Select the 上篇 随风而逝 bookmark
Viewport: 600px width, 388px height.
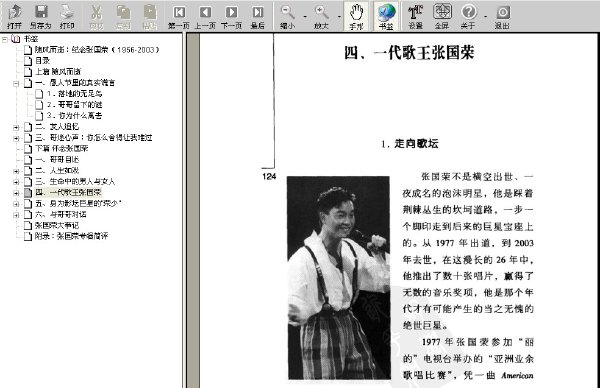tap(58, 72)
